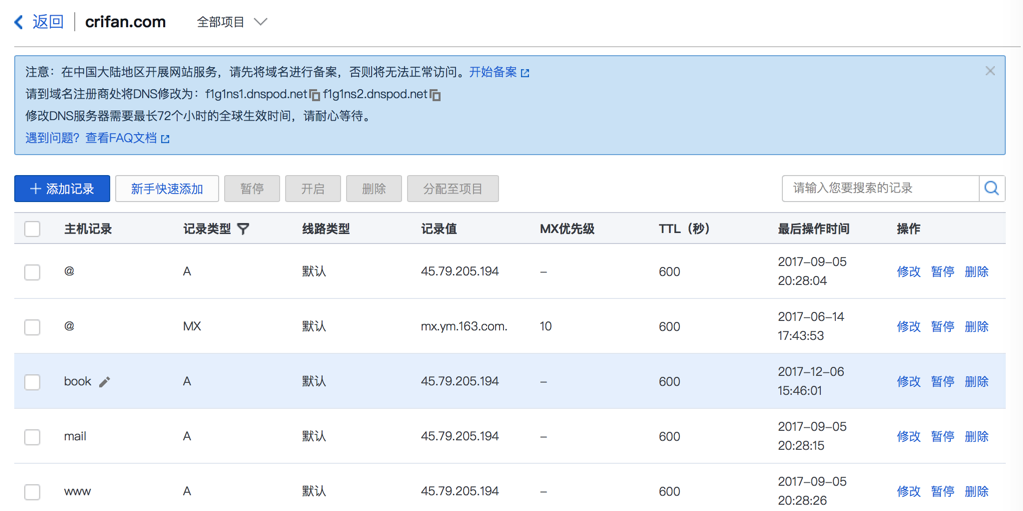Viewport: 1023px width, 511px height.
Task: Open 新手快速添加 quick add
Action: point(167,188)
